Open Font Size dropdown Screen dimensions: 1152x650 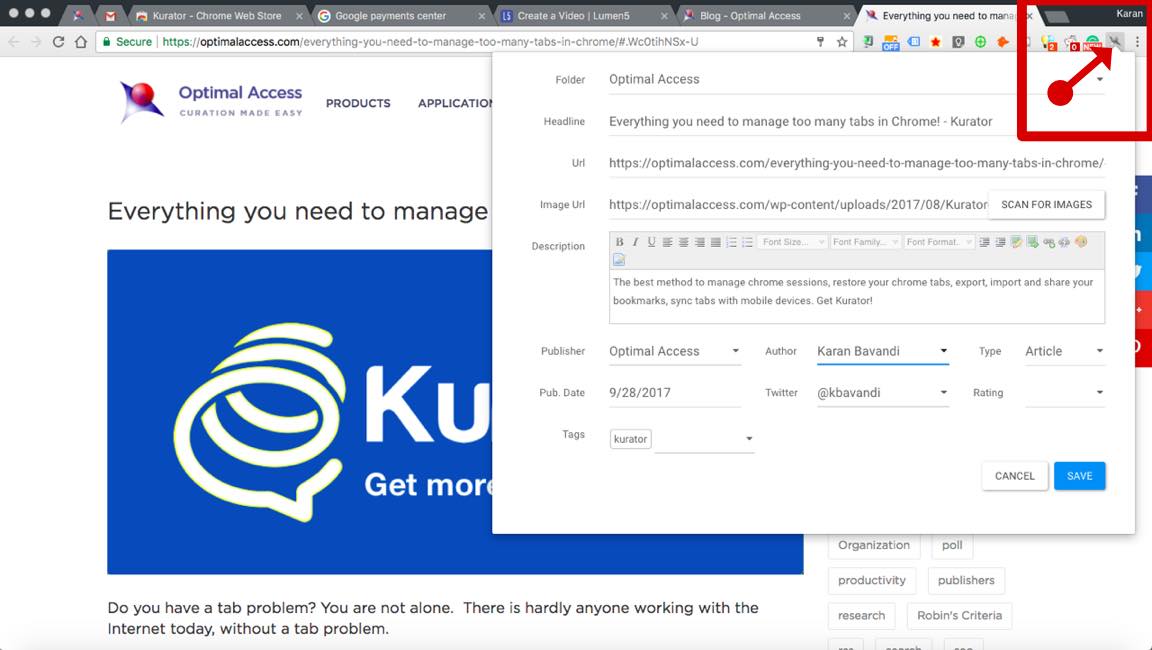click(791, 242)
